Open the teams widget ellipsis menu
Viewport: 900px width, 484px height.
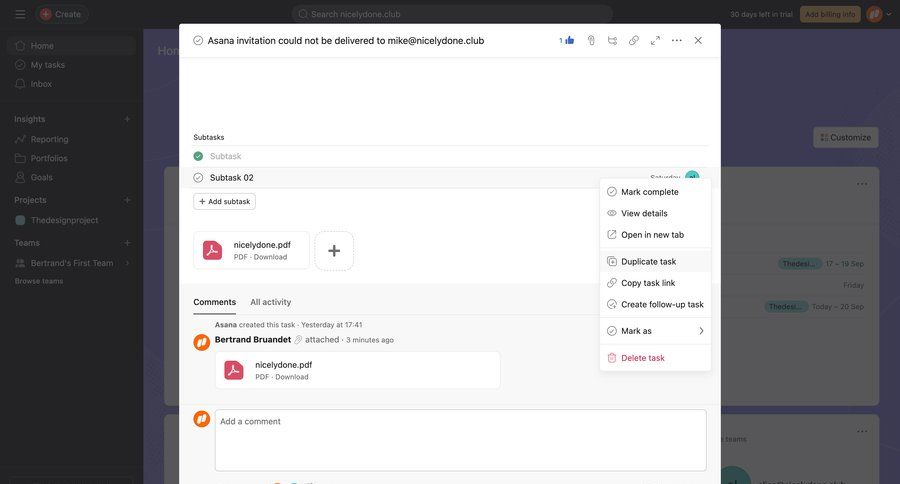862,431
